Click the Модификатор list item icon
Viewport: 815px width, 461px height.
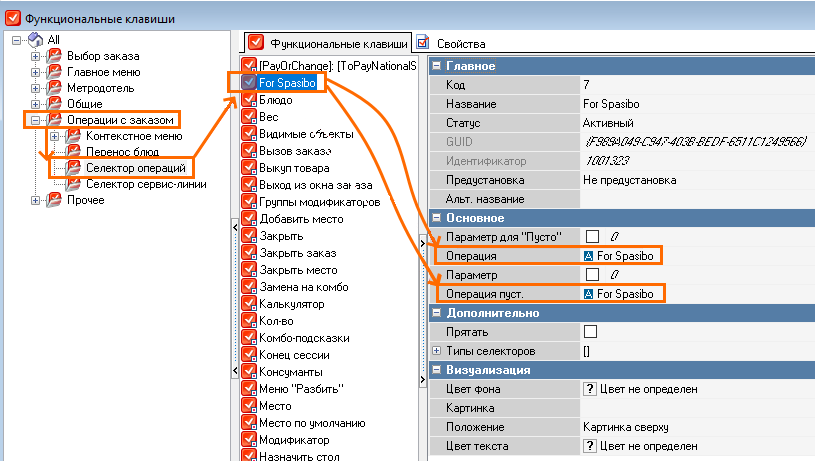tap(249, 439)
